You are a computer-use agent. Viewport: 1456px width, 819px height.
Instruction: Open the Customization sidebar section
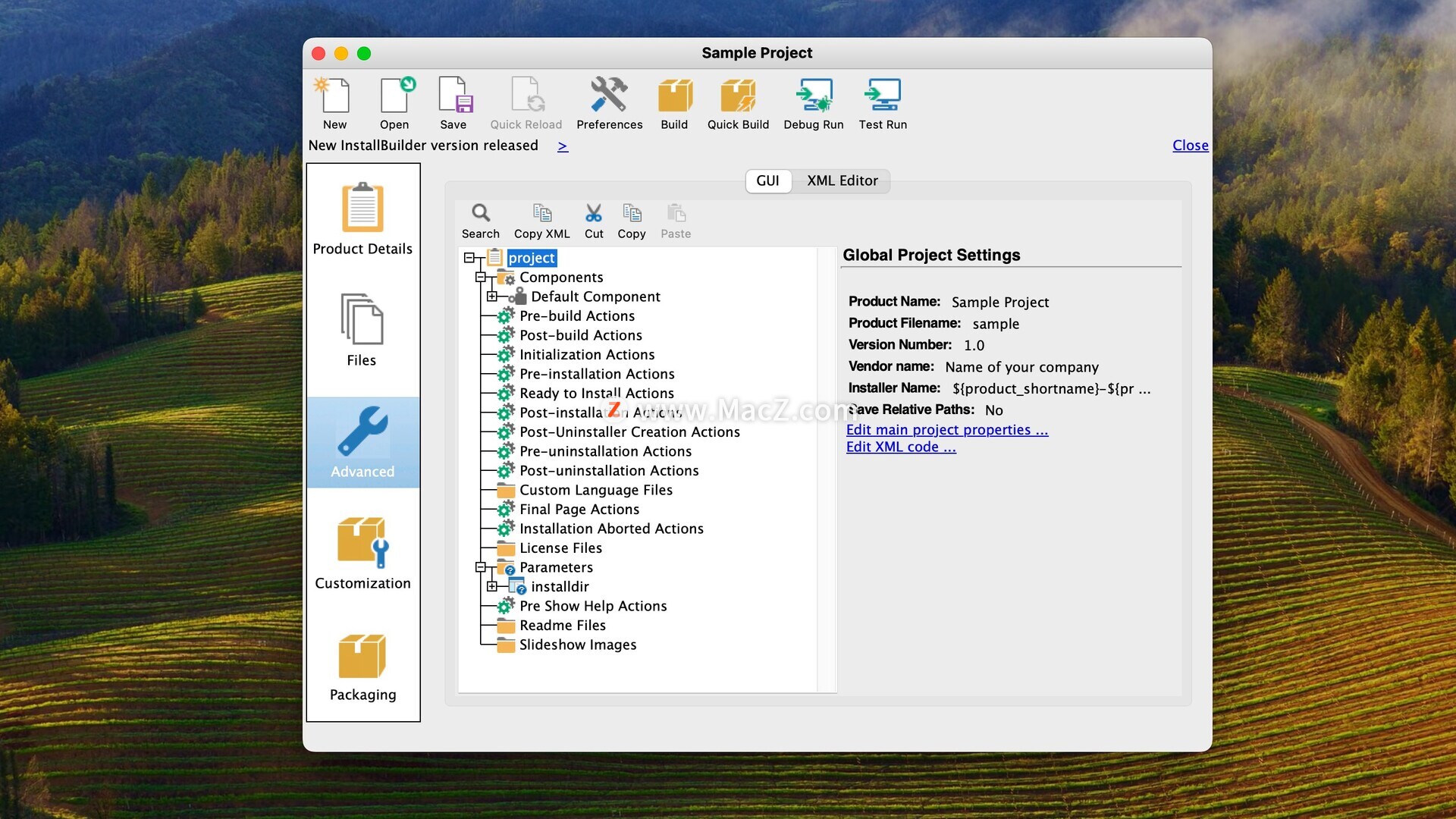362,554
